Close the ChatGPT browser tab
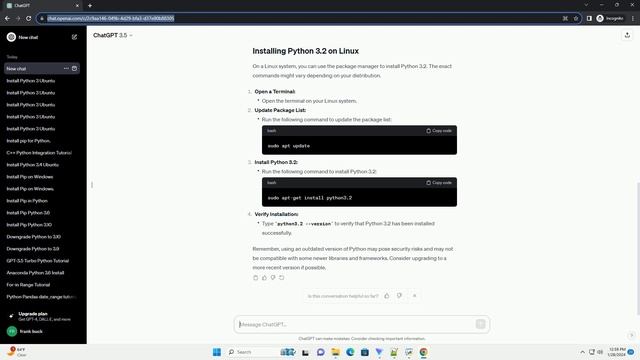Viewport: 640px width, 360px height. click(x=77, y=6)
